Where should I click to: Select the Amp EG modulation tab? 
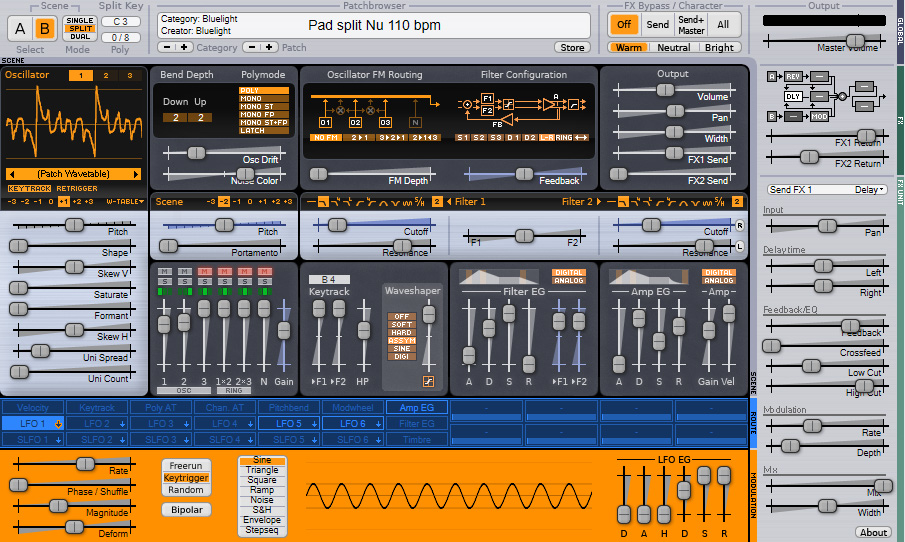click(x=417, y=408)
